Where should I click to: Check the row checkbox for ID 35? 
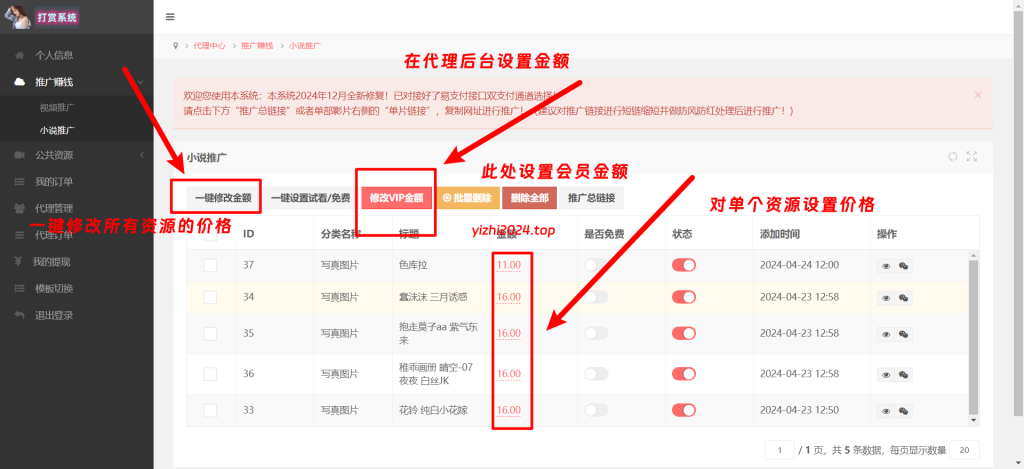(x=210, y=333)
